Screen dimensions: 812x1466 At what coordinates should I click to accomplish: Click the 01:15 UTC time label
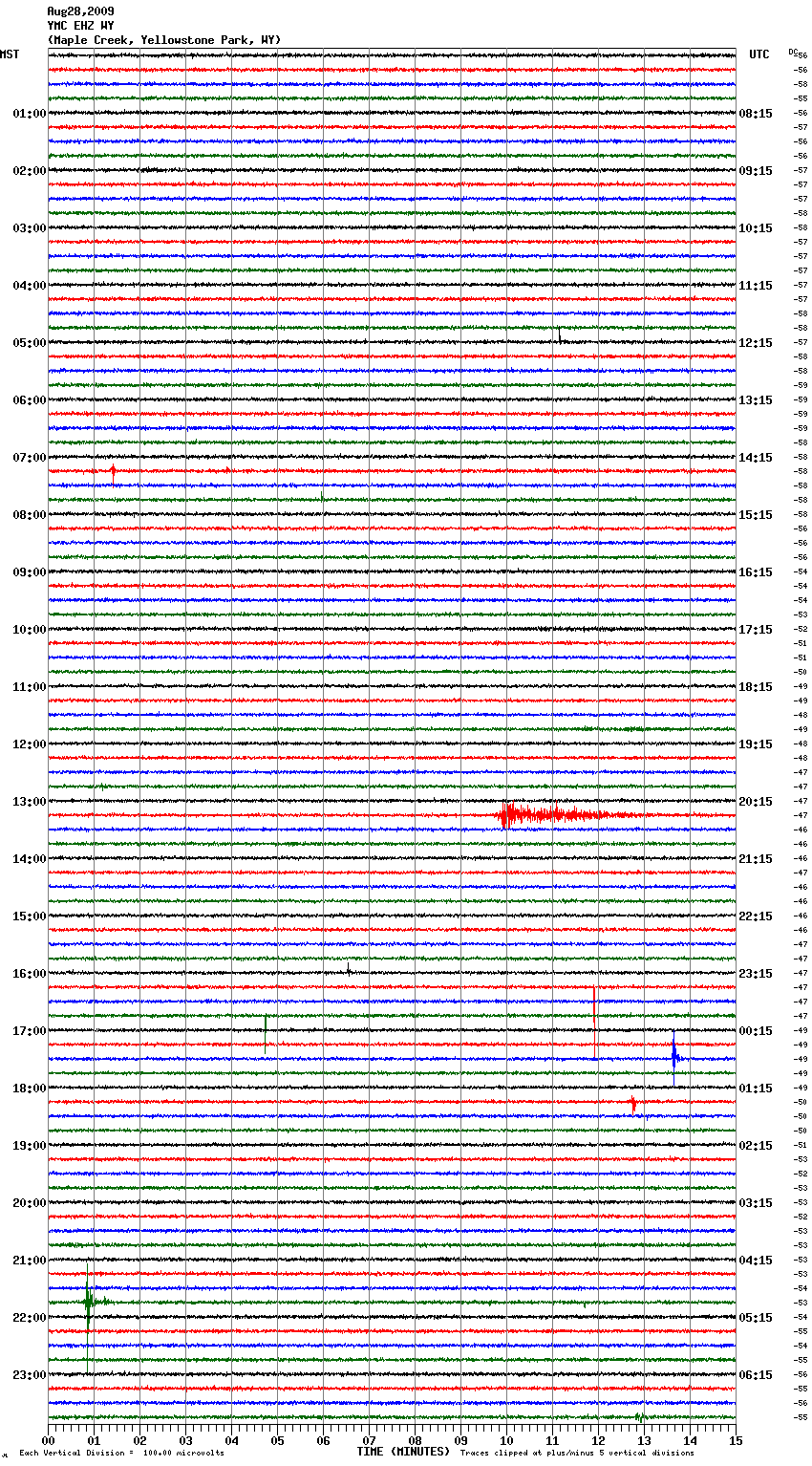[x=756, y=1089]
